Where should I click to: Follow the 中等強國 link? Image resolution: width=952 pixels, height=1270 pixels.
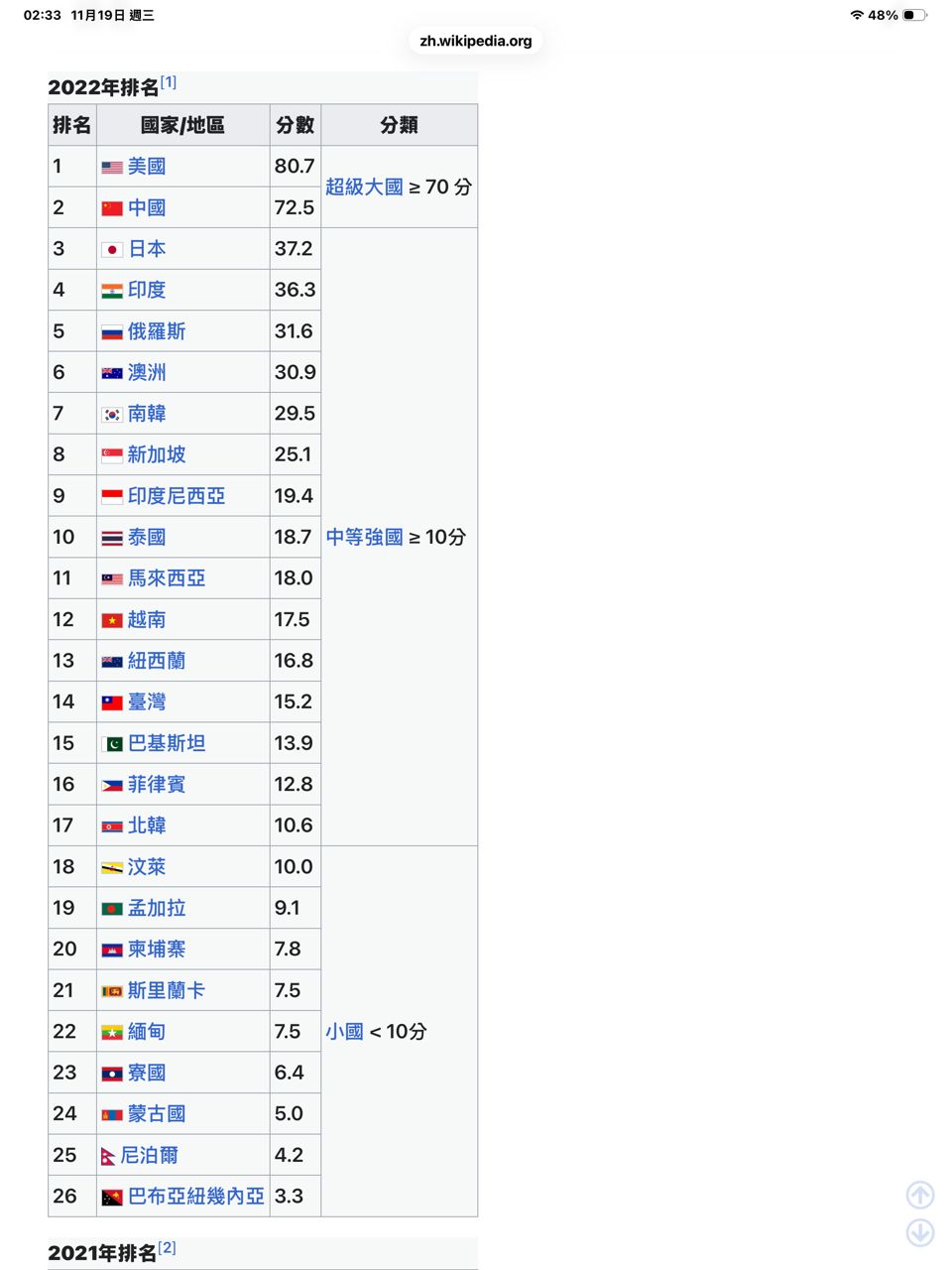[364, 537]
